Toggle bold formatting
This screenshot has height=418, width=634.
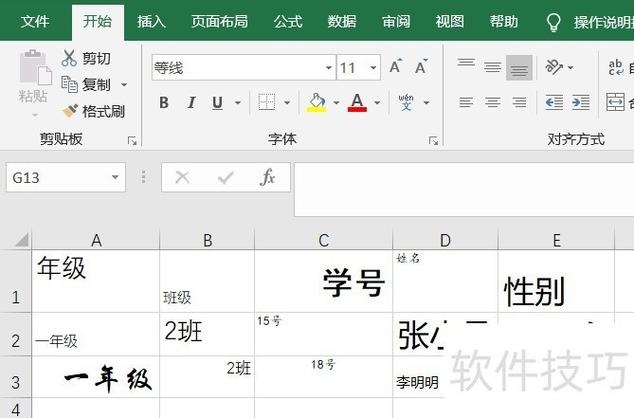click(x=164, y=103)
